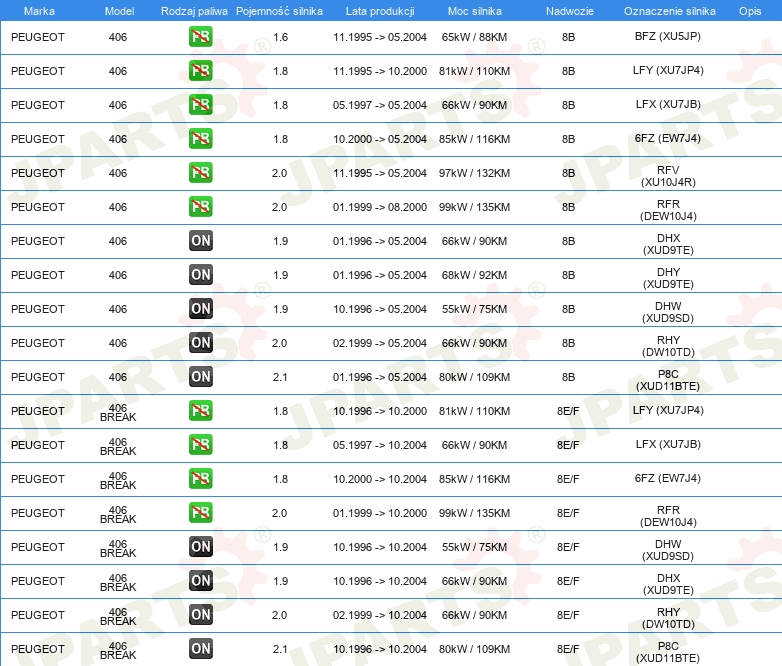The width and height of the screenshot is (782, 666).
Task: Click the 80kW / 109KM value in the 01.1996 row
Action: click(474, 377)
